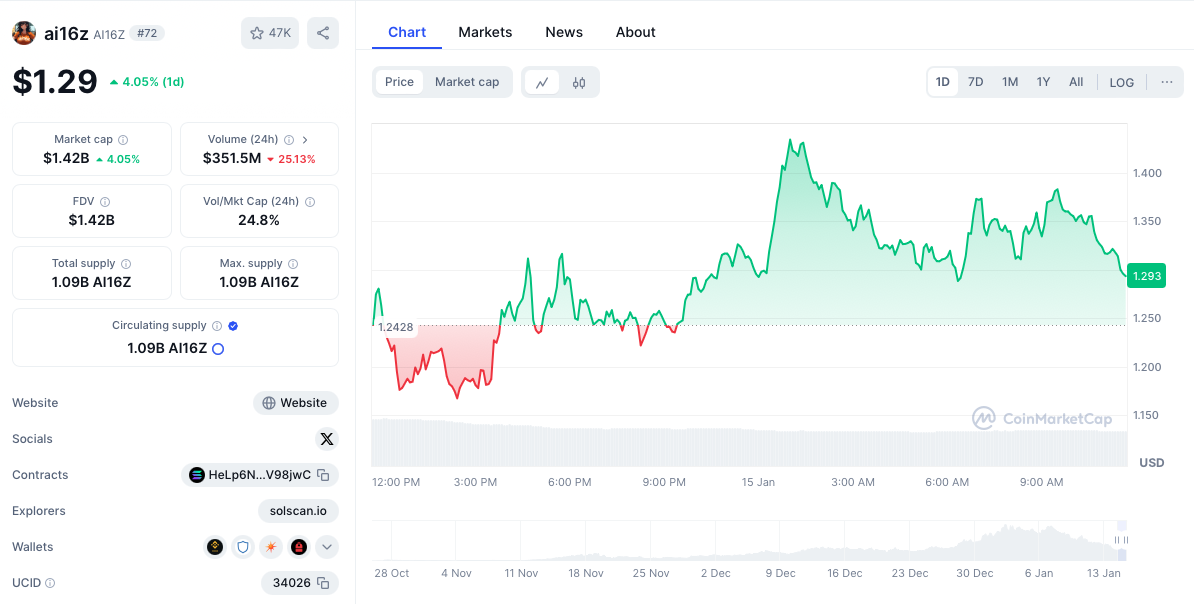This screenshot has height=604, width=1194.
Task: Expand Volume (24h) details arrow
Action: (x=305, y=140)
